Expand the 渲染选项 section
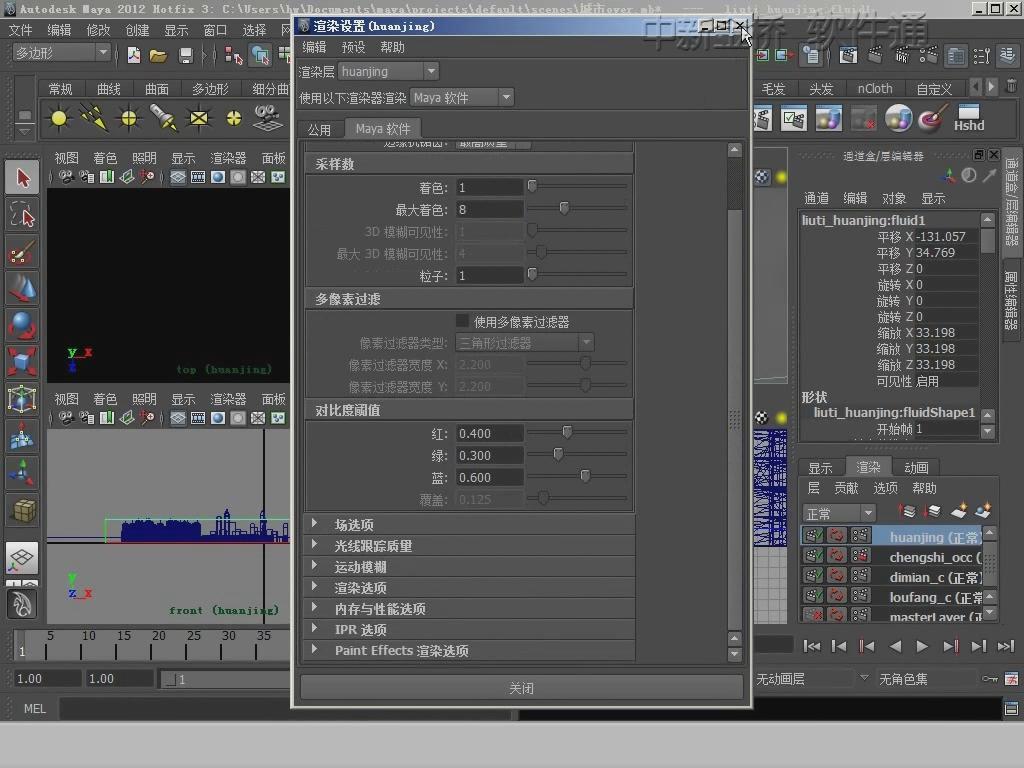 click(315, 586)
